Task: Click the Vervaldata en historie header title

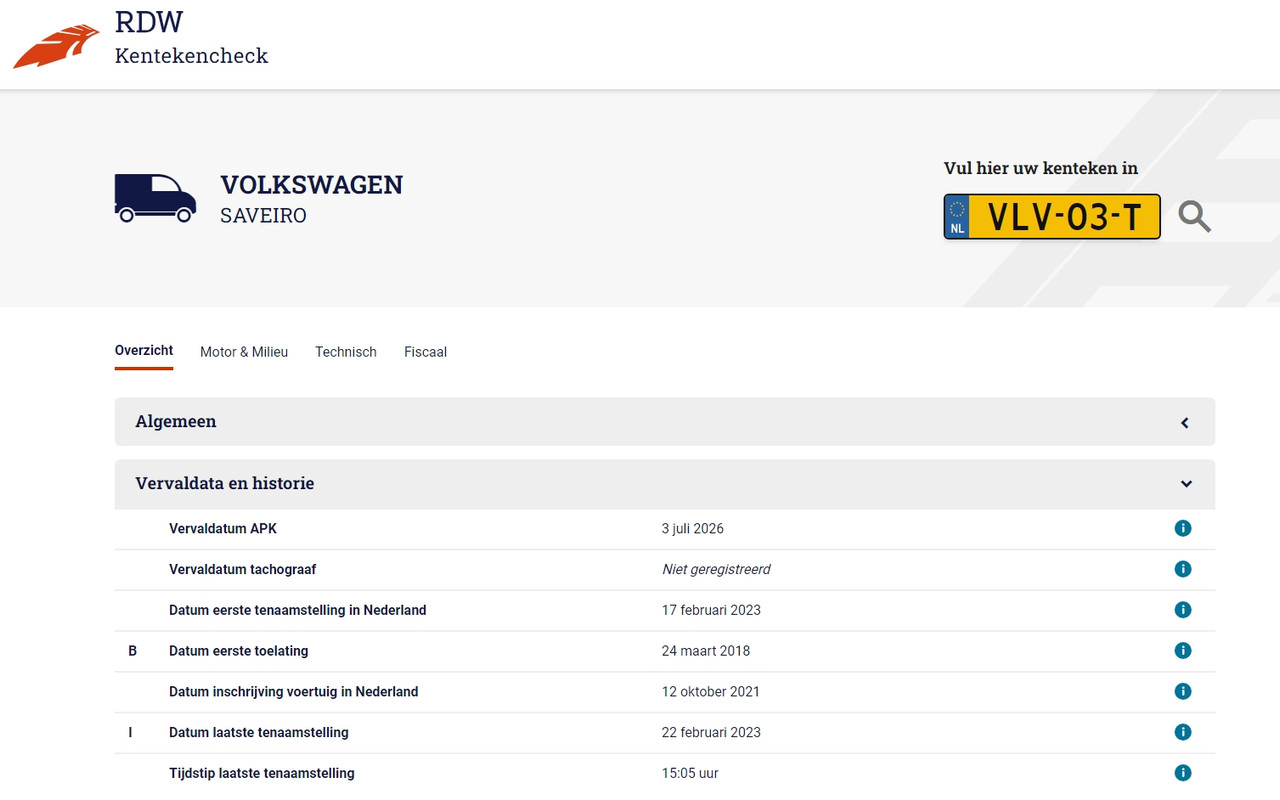Action: pos(225,483)
